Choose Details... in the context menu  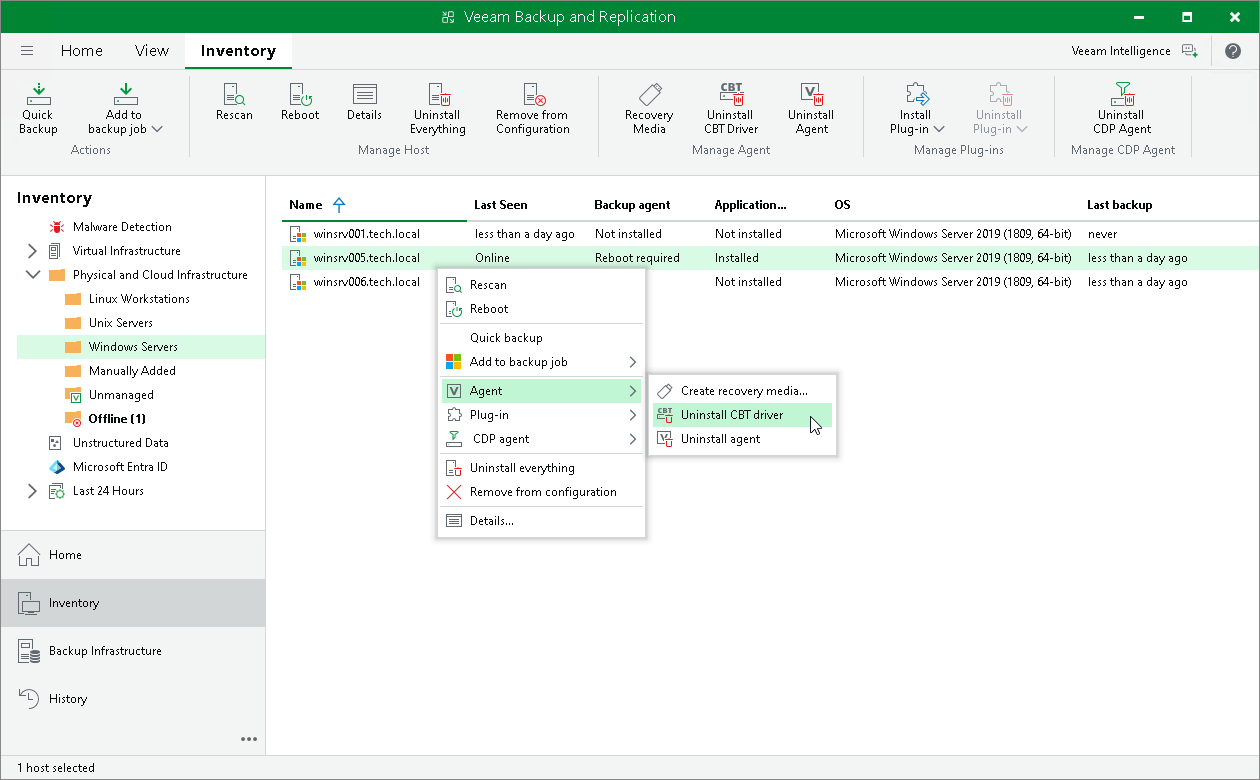click(x=541, y=521)
